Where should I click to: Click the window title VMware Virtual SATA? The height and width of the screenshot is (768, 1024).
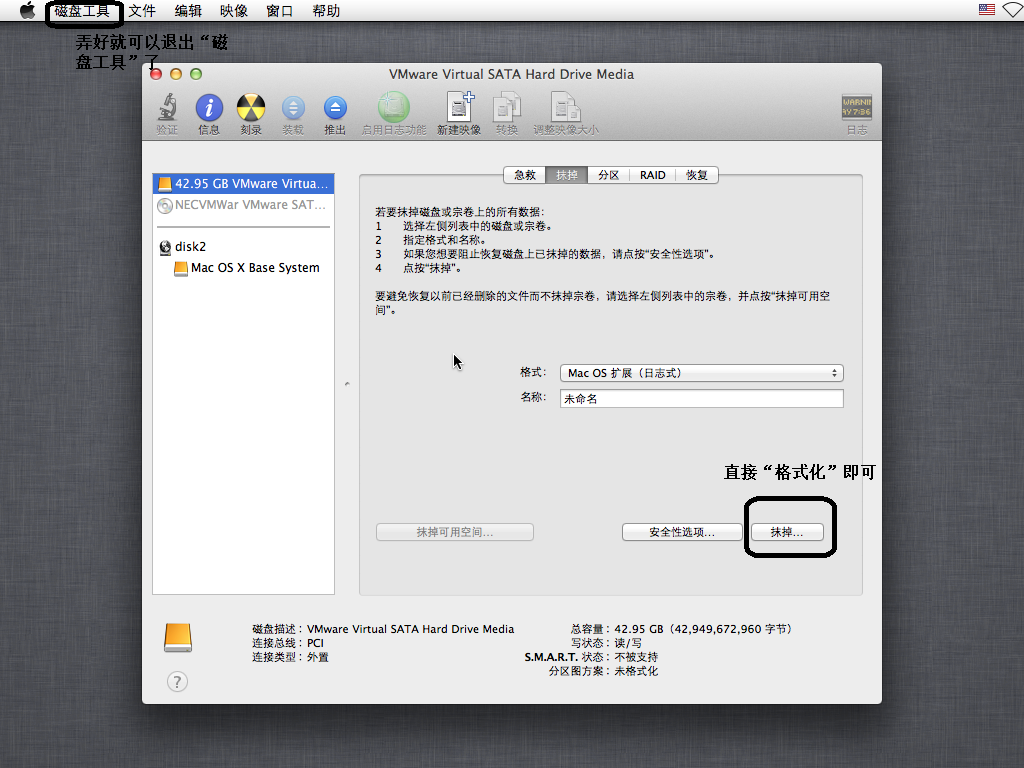[511, 74]
